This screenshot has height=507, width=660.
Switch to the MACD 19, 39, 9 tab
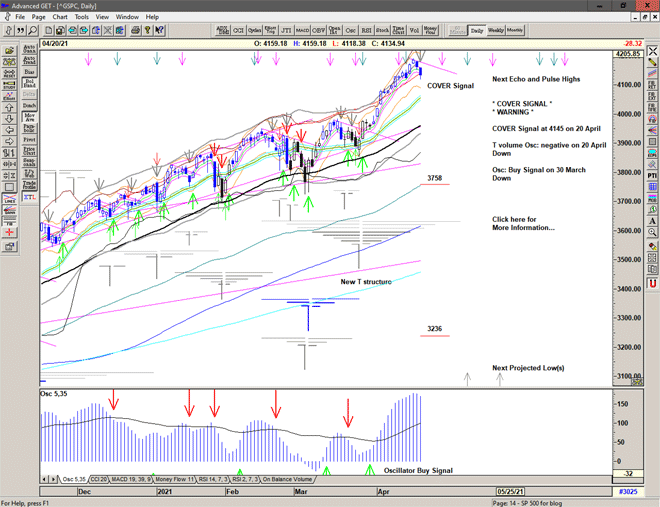(133, 480)
